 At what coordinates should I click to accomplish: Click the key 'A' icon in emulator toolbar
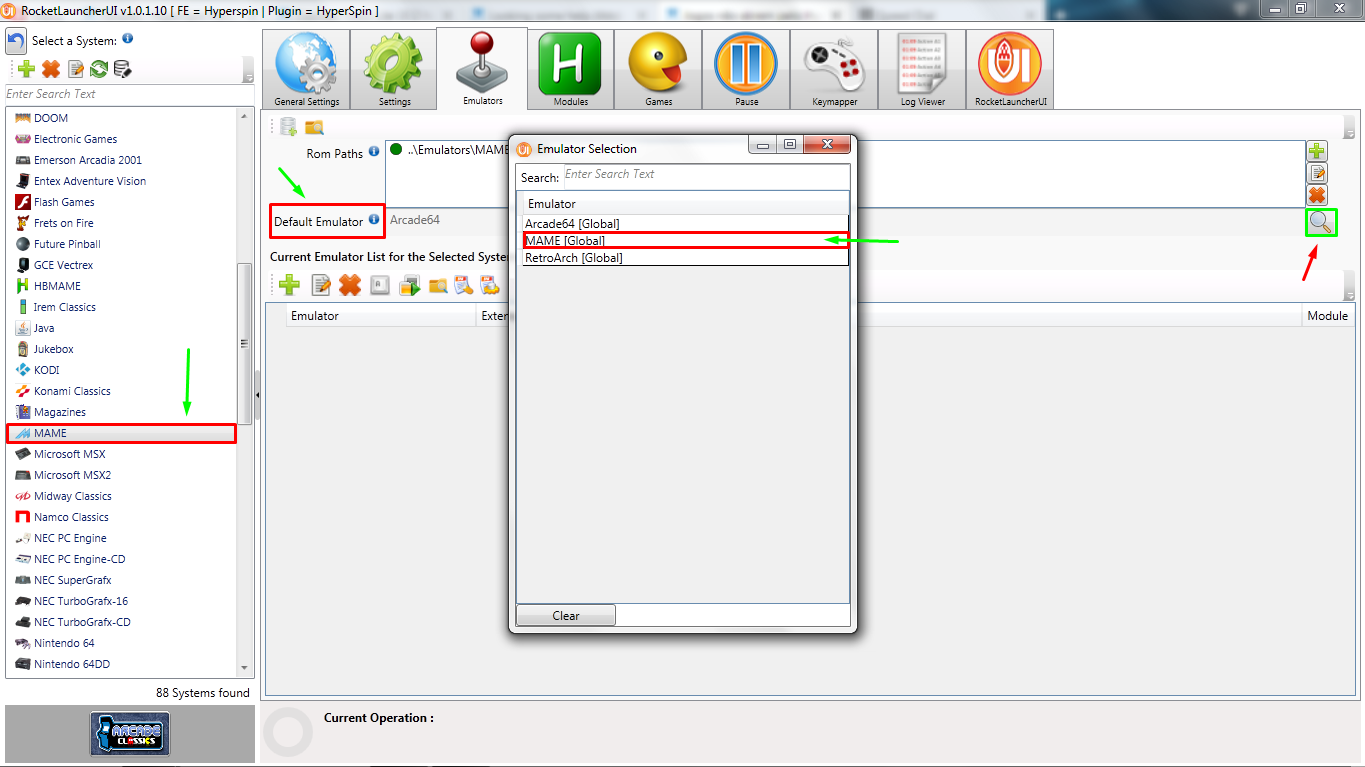point(380,286)
